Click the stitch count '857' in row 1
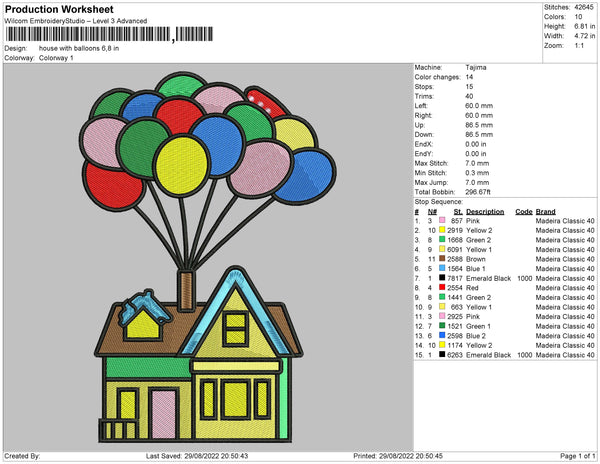 [457, 221]
